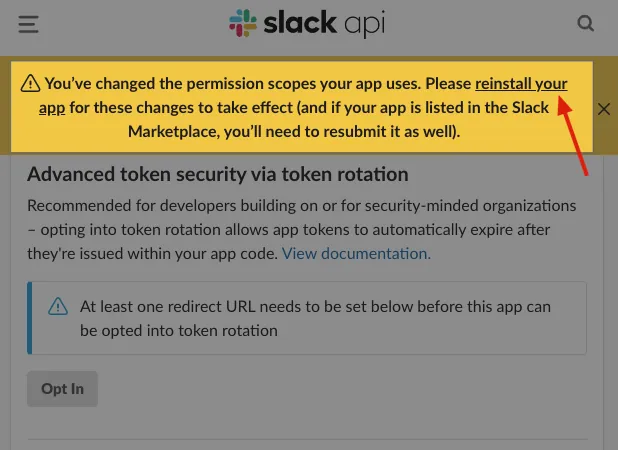Follow the "reinstall your app" link
Viewport: 618px width, 450px height.
click(520, 84)
